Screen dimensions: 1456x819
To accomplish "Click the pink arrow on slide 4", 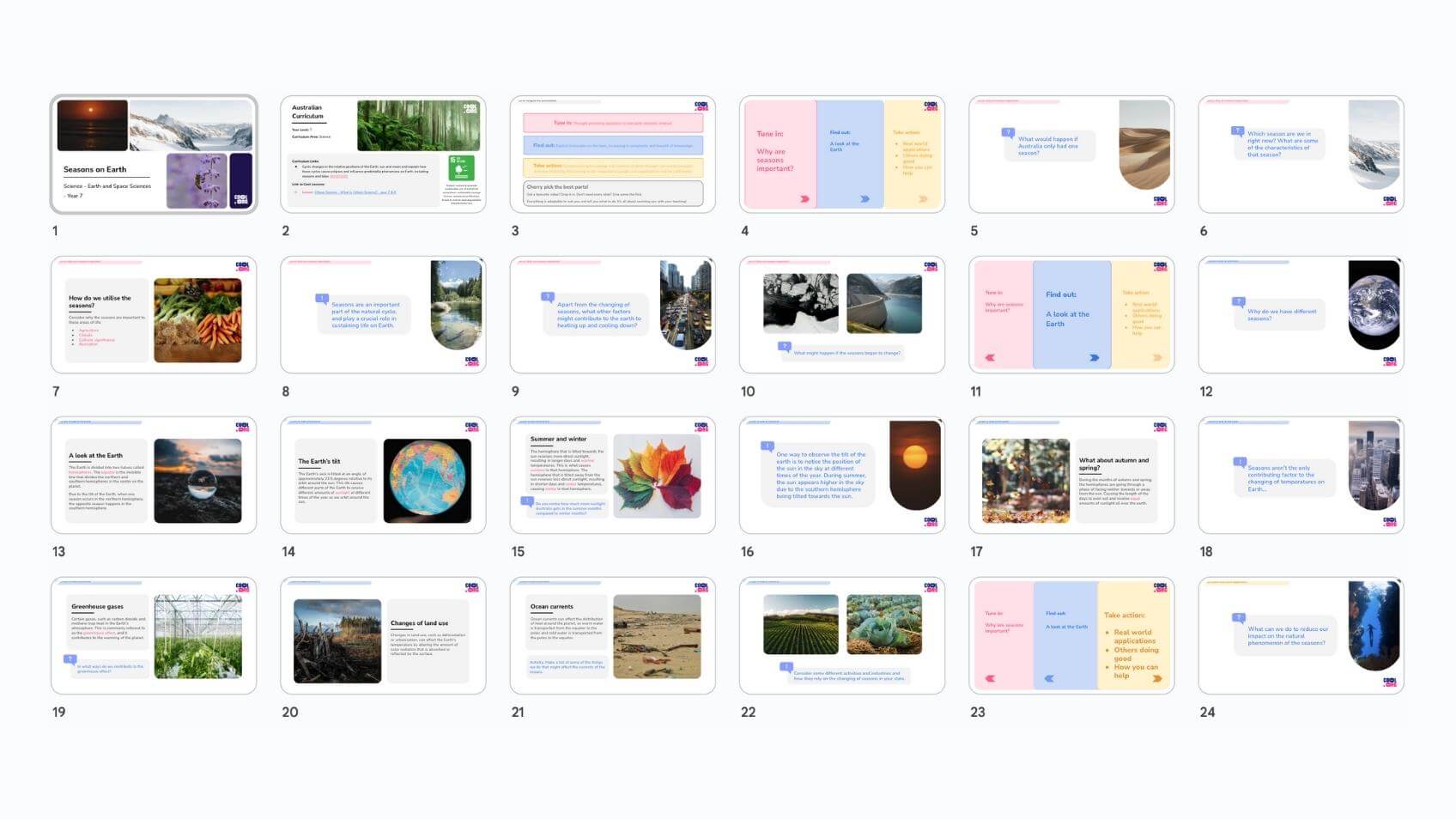I will pos(804,199).
